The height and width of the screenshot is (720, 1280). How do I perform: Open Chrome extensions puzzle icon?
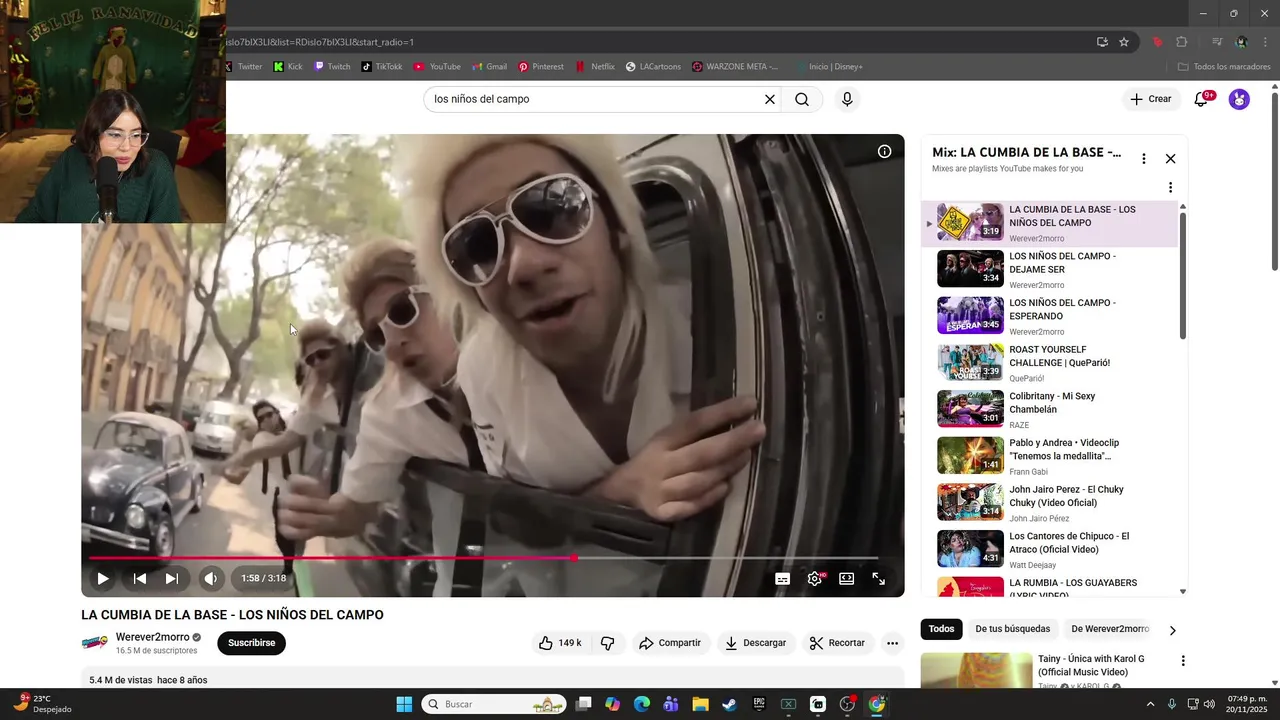(1182, 42)
